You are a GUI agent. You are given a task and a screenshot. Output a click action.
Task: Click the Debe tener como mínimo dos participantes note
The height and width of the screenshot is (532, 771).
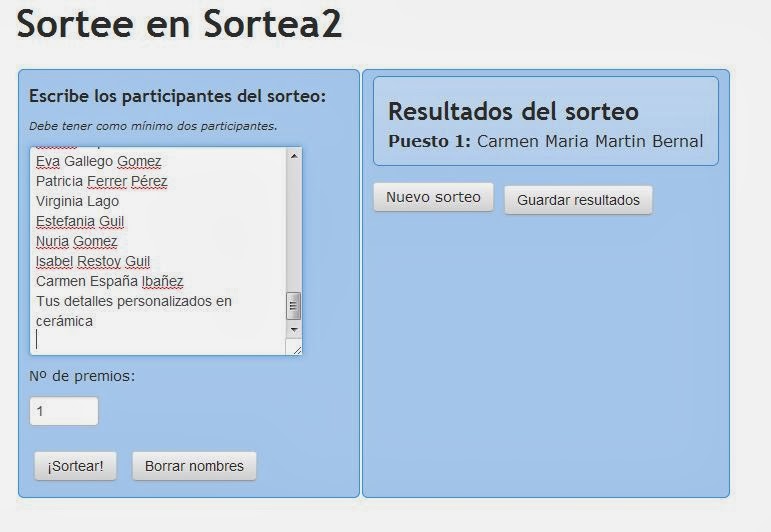pyautogui.click(x=153, y=126)
